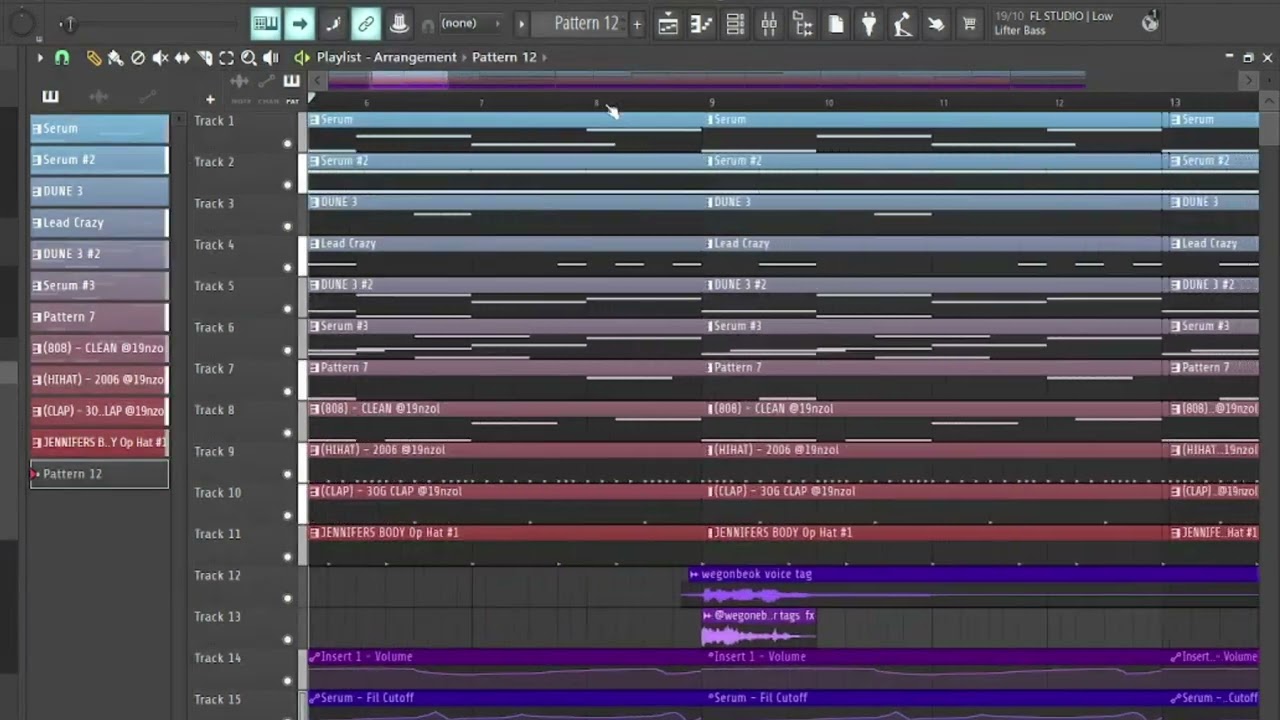
Task: Switch picker to the PAT tab
Action: 292,101
